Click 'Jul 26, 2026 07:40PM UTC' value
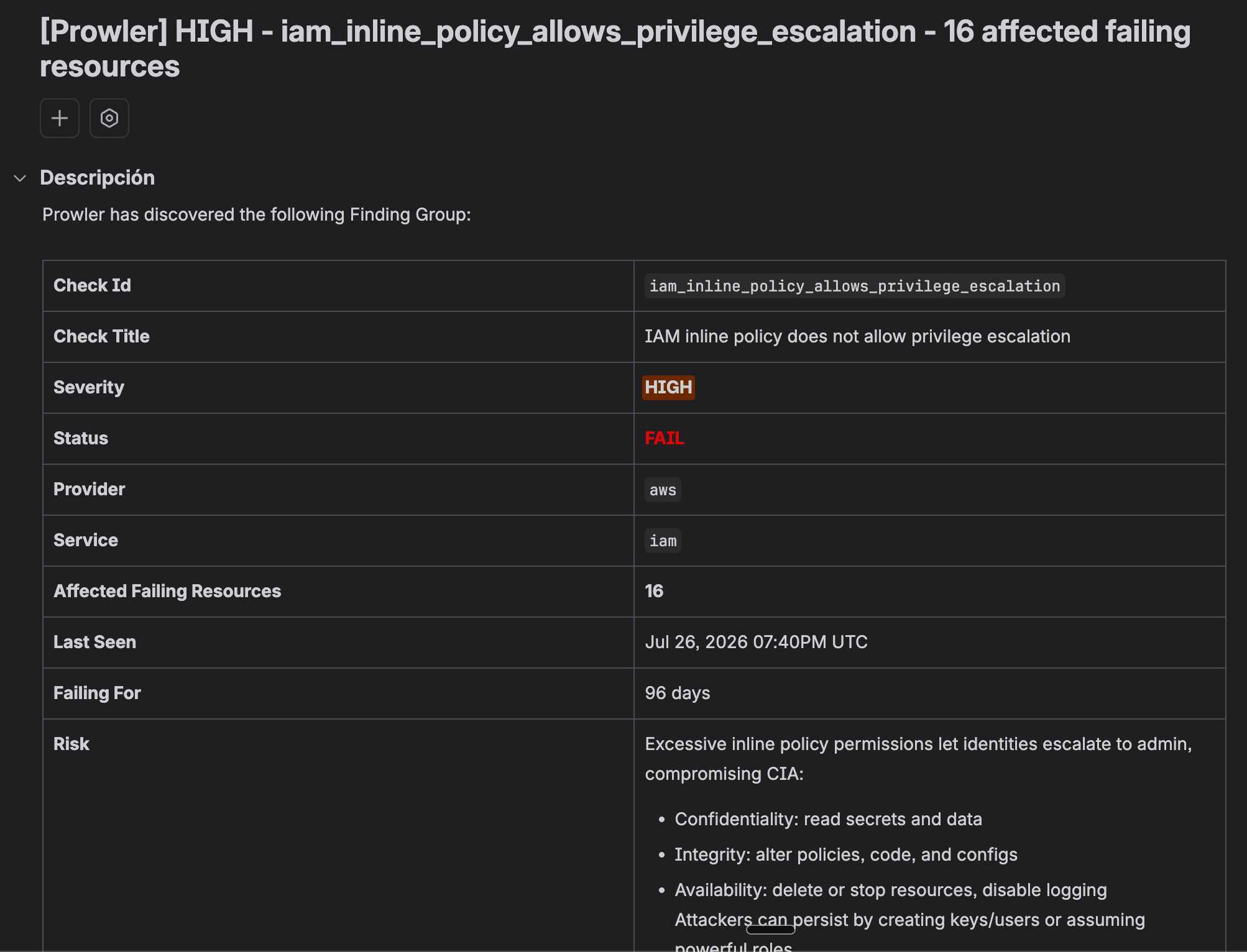Image resolution: width=1247 pixels, height=952 pixels. click(757, 642)
